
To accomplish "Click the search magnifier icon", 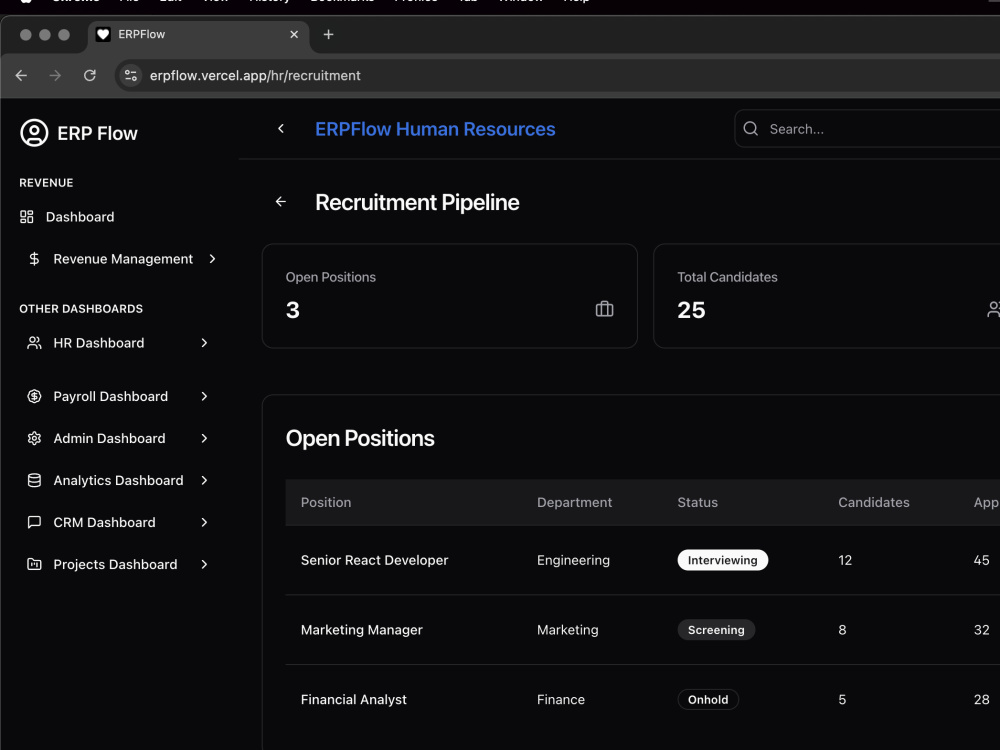I will 751,129.
